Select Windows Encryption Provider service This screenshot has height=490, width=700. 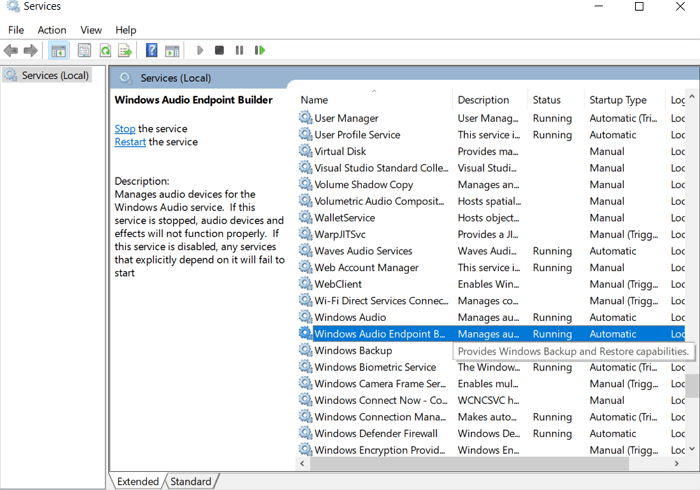491,449
